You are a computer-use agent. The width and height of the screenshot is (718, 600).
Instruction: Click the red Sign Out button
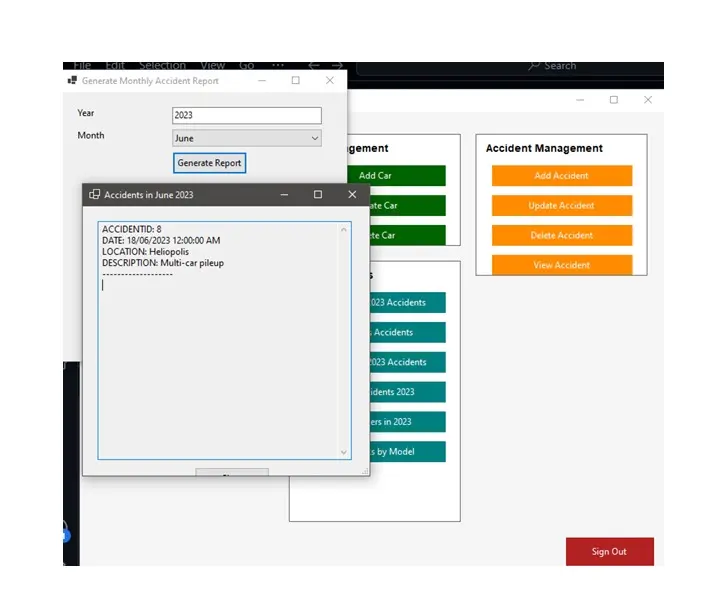609,551
